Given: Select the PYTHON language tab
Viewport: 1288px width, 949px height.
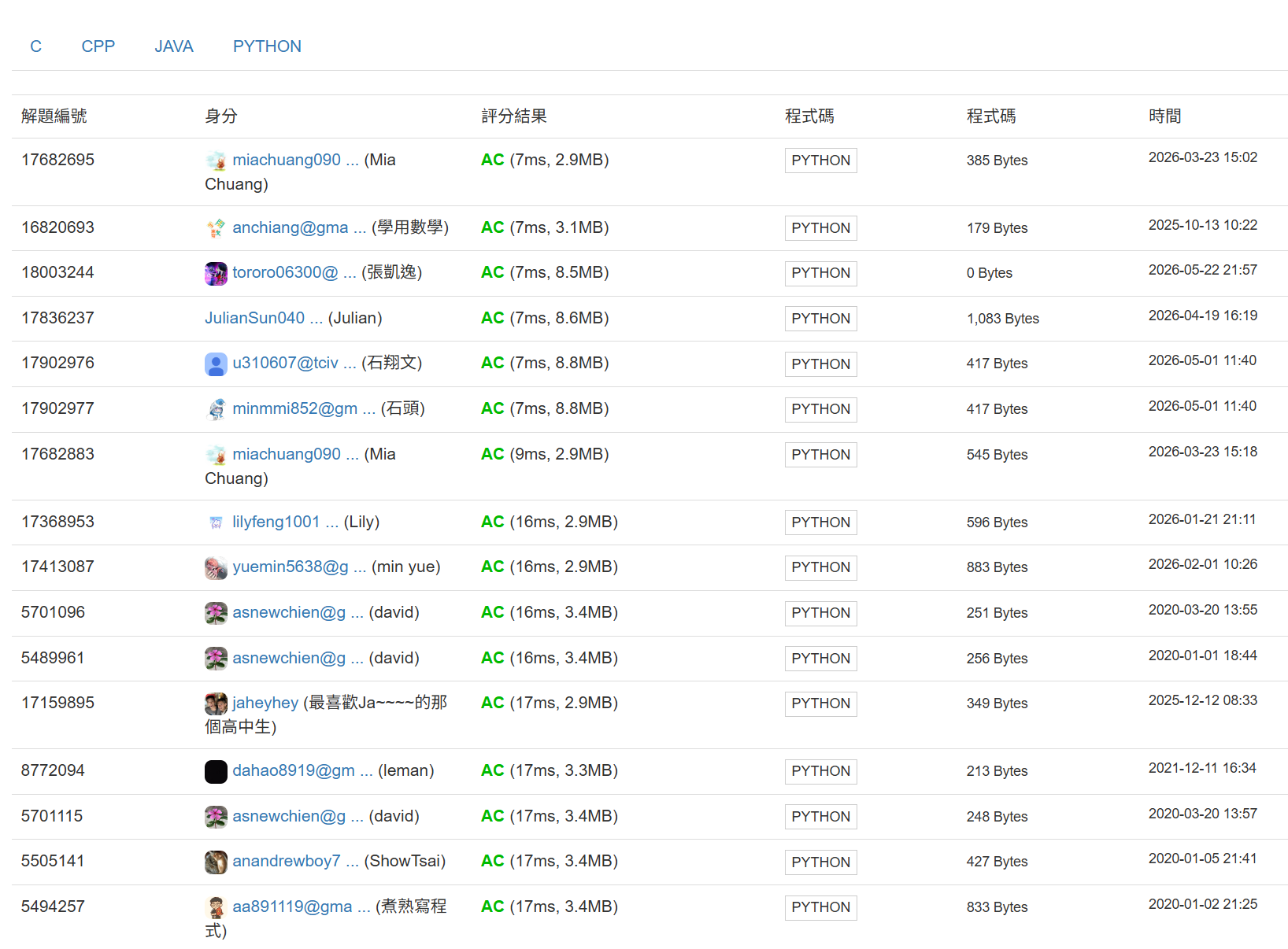Looking at the screenshot, I should [267, 46].
